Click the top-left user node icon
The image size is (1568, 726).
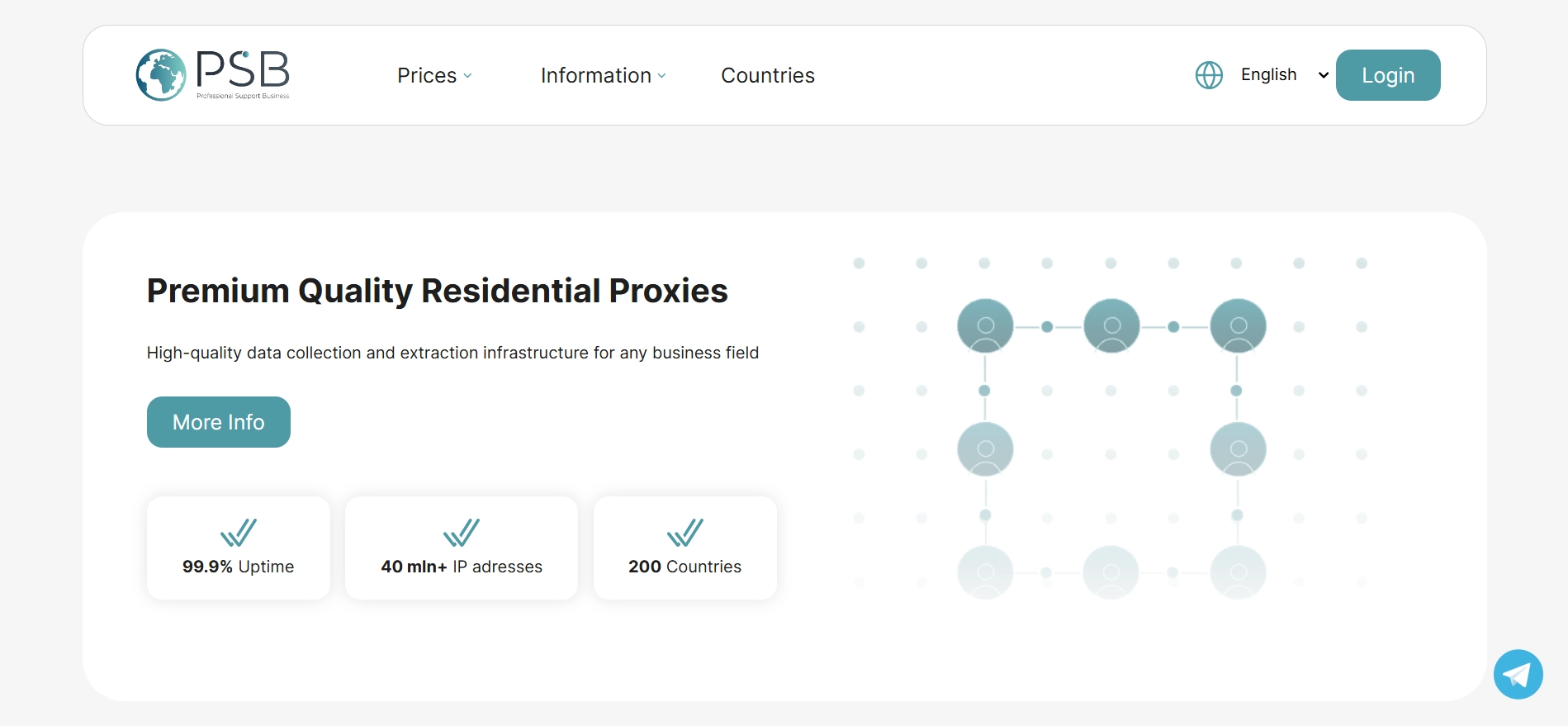(985, 326)
